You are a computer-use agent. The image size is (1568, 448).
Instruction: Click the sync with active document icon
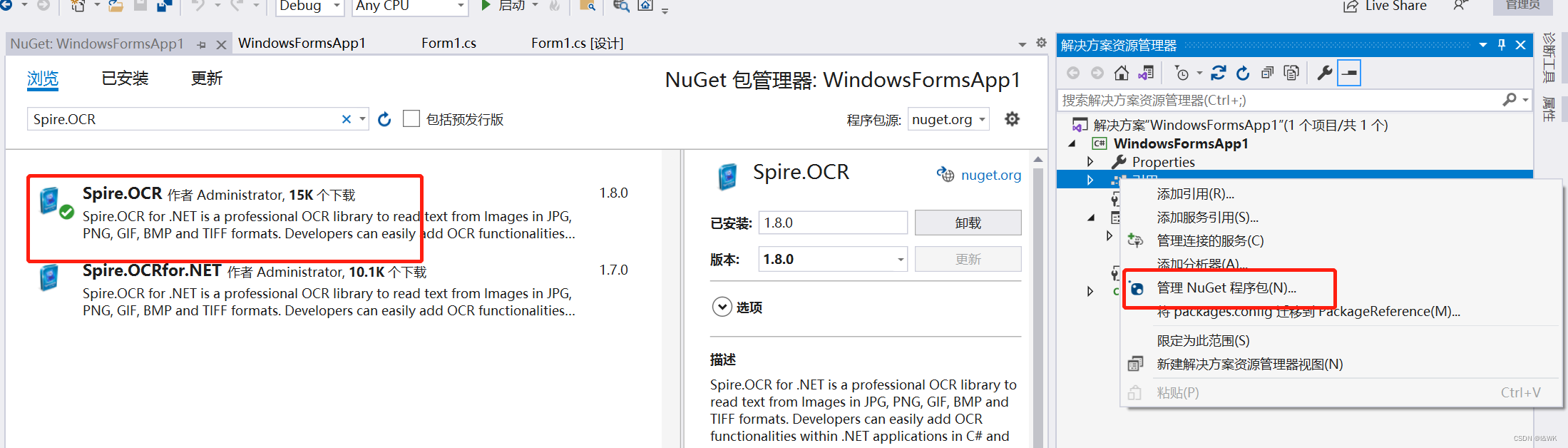point(1219,73)
